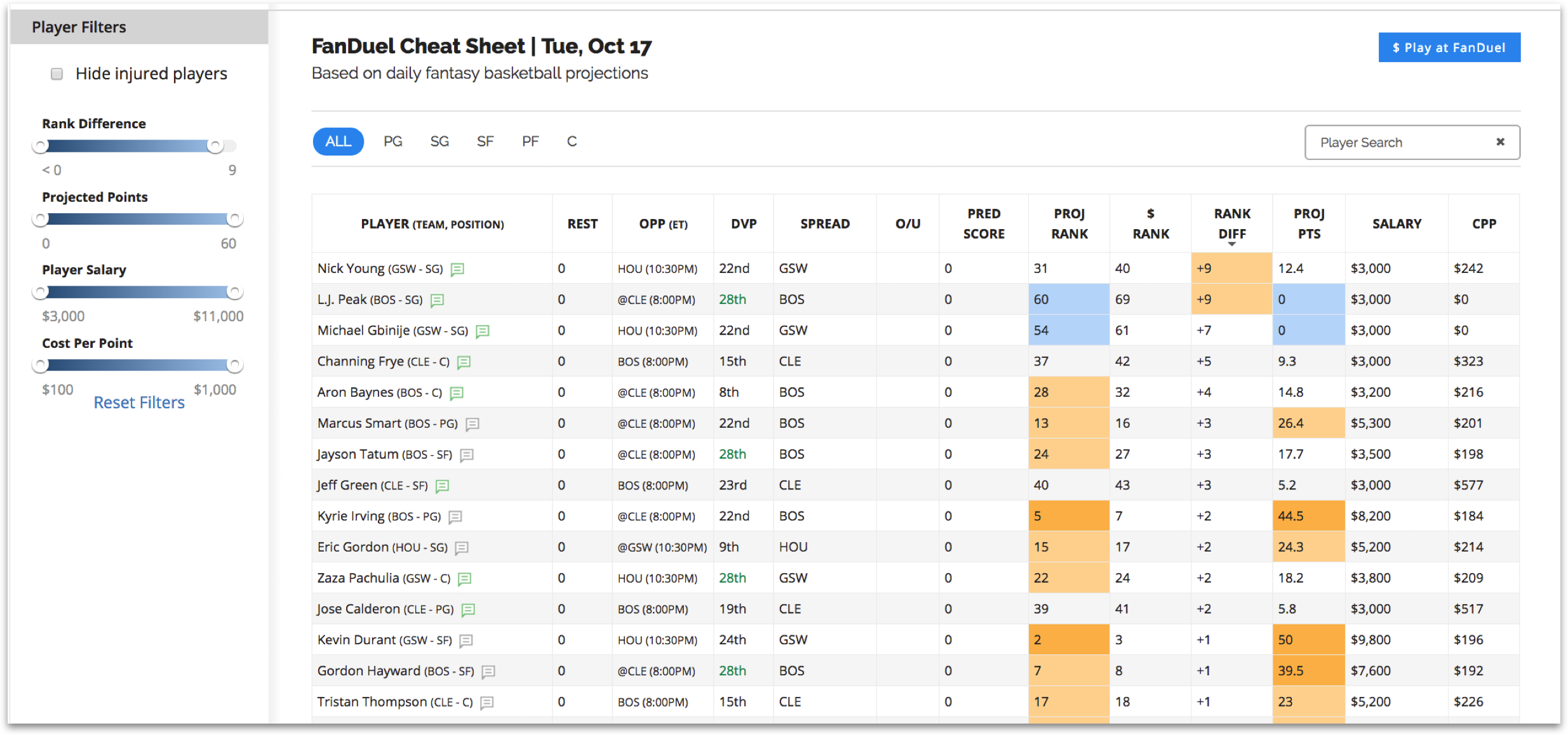Click the Reset Filters link
Viewport: 1568px width, 735px height.
click(x=137, y=402)
